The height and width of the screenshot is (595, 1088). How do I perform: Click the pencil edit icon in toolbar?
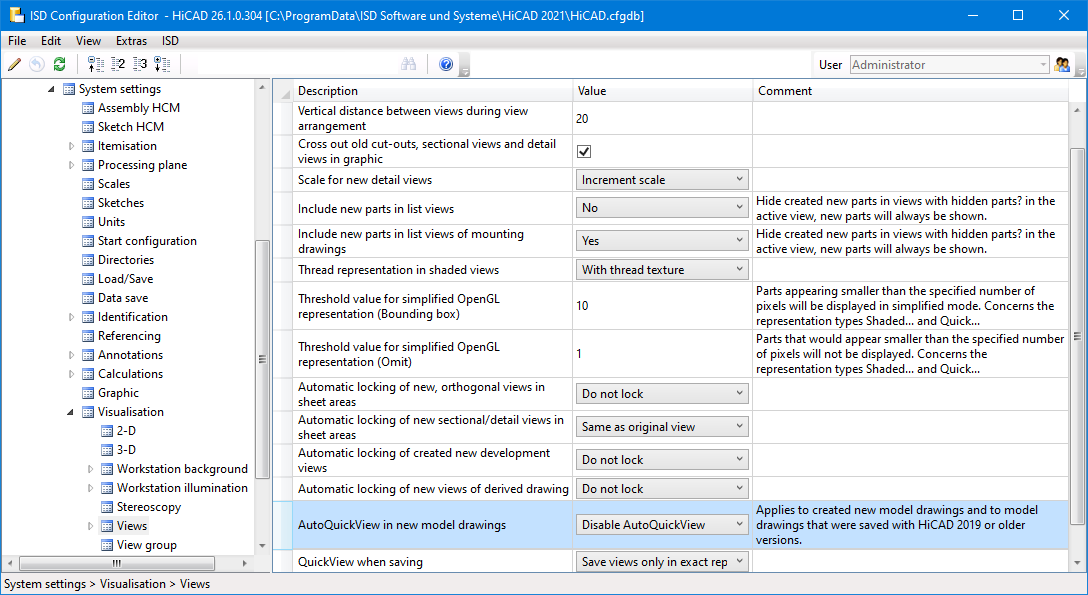click(x=14, y=64)
